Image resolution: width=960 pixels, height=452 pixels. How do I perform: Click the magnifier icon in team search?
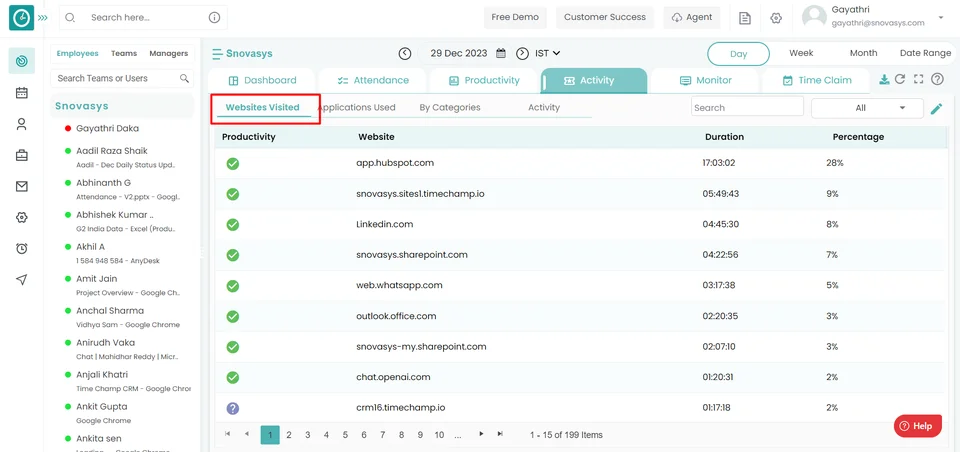(x=184, y=78)
